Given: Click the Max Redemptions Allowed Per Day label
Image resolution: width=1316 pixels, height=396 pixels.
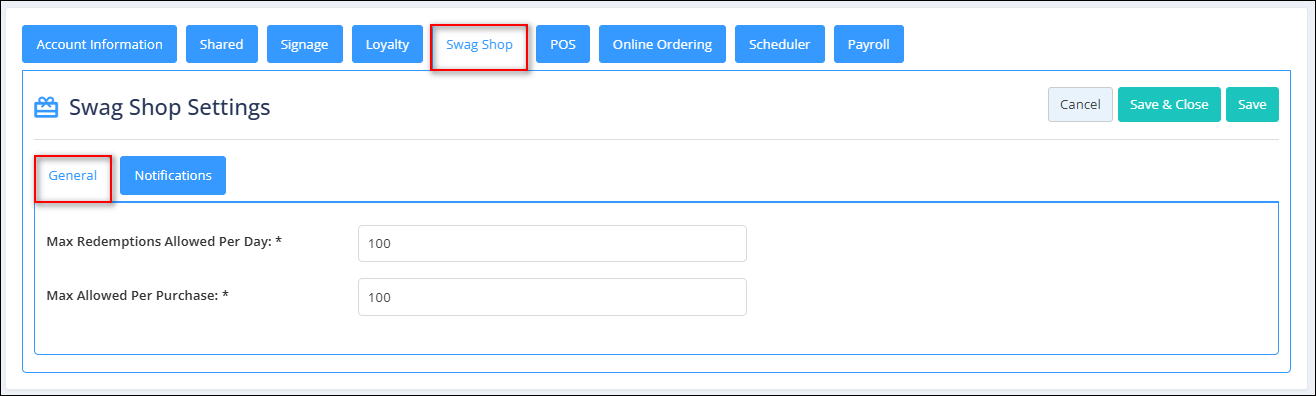Looking at the screenshot, I should 165,241.
